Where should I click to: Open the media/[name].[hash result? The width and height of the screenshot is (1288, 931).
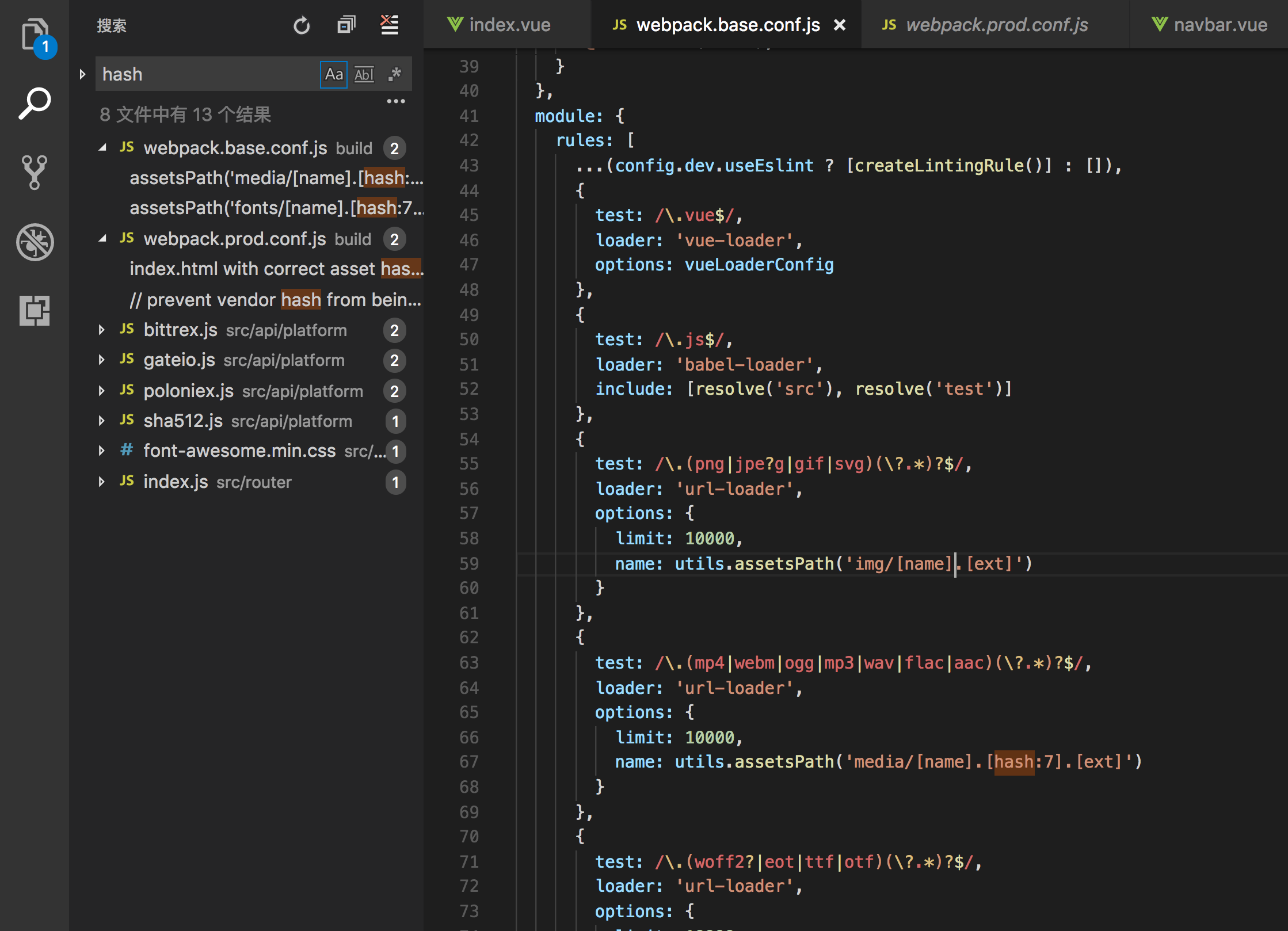coord(277,178)
